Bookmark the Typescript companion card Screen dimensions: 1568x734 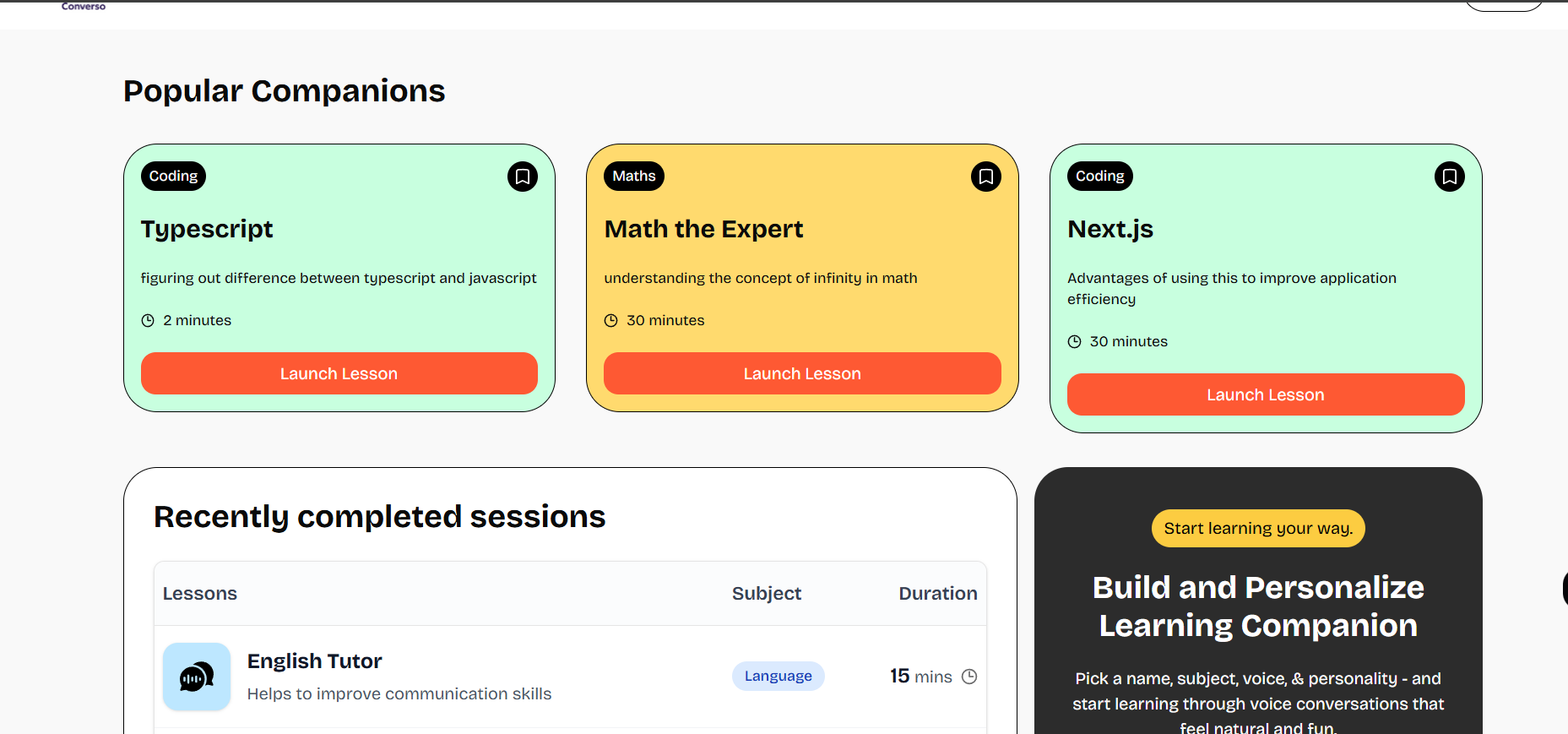pos(522,177)
